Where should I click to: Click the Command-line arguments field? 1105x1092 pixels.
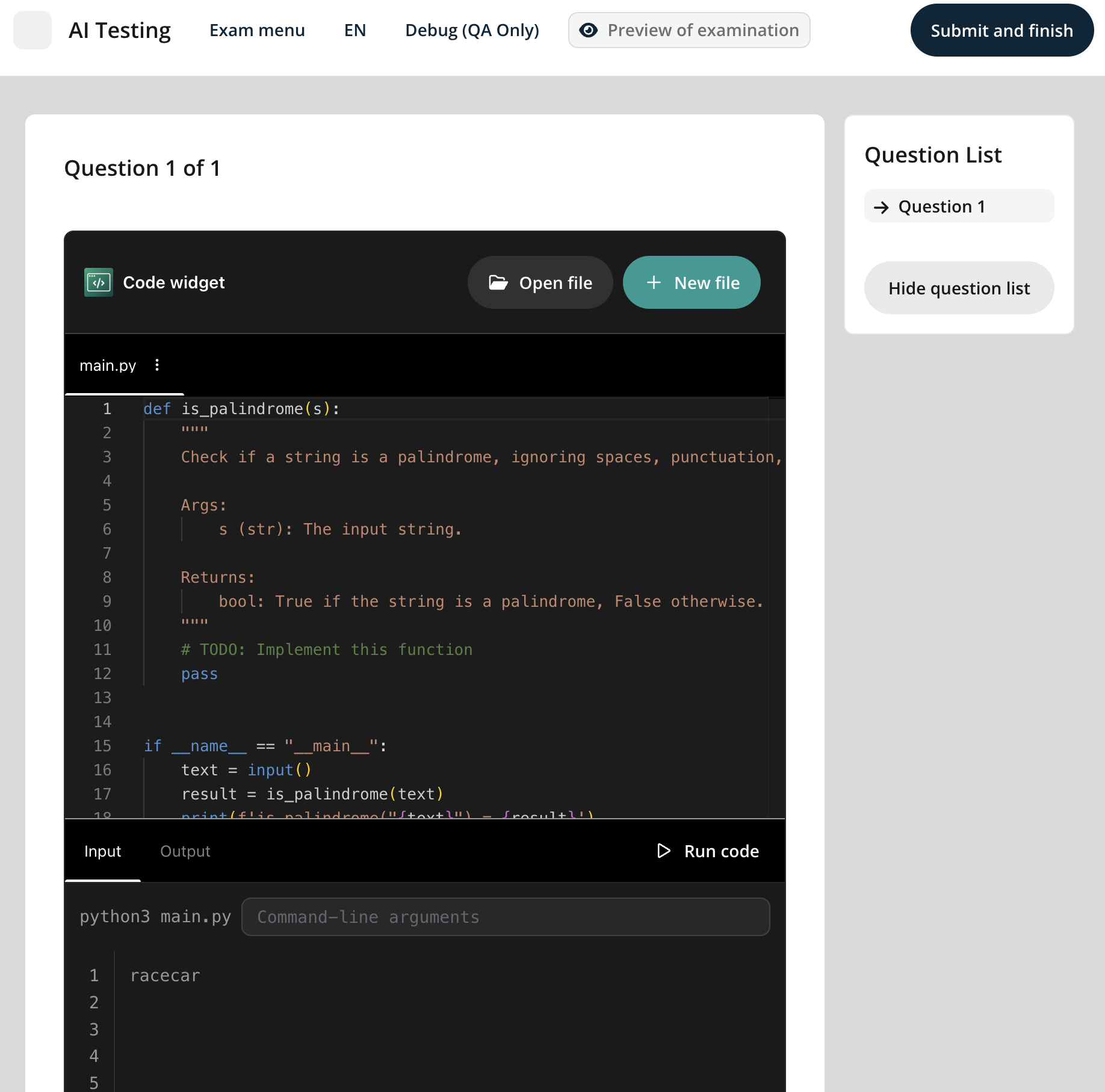(506, 917)
